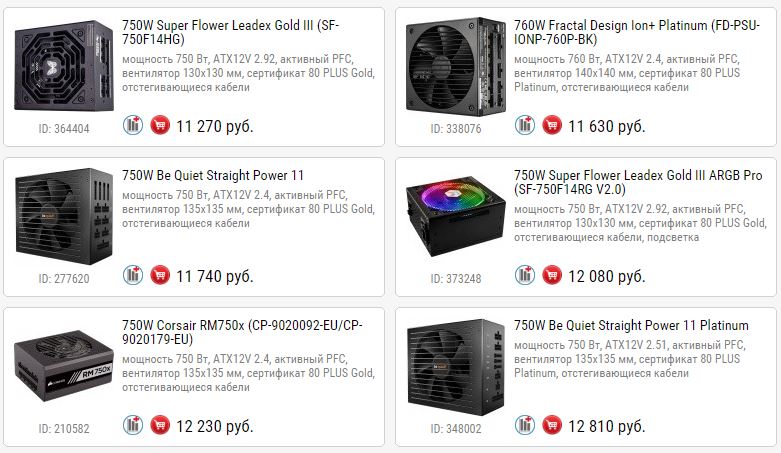Add Super Flower Leadex Gold III to comparison

click(133, 126)
